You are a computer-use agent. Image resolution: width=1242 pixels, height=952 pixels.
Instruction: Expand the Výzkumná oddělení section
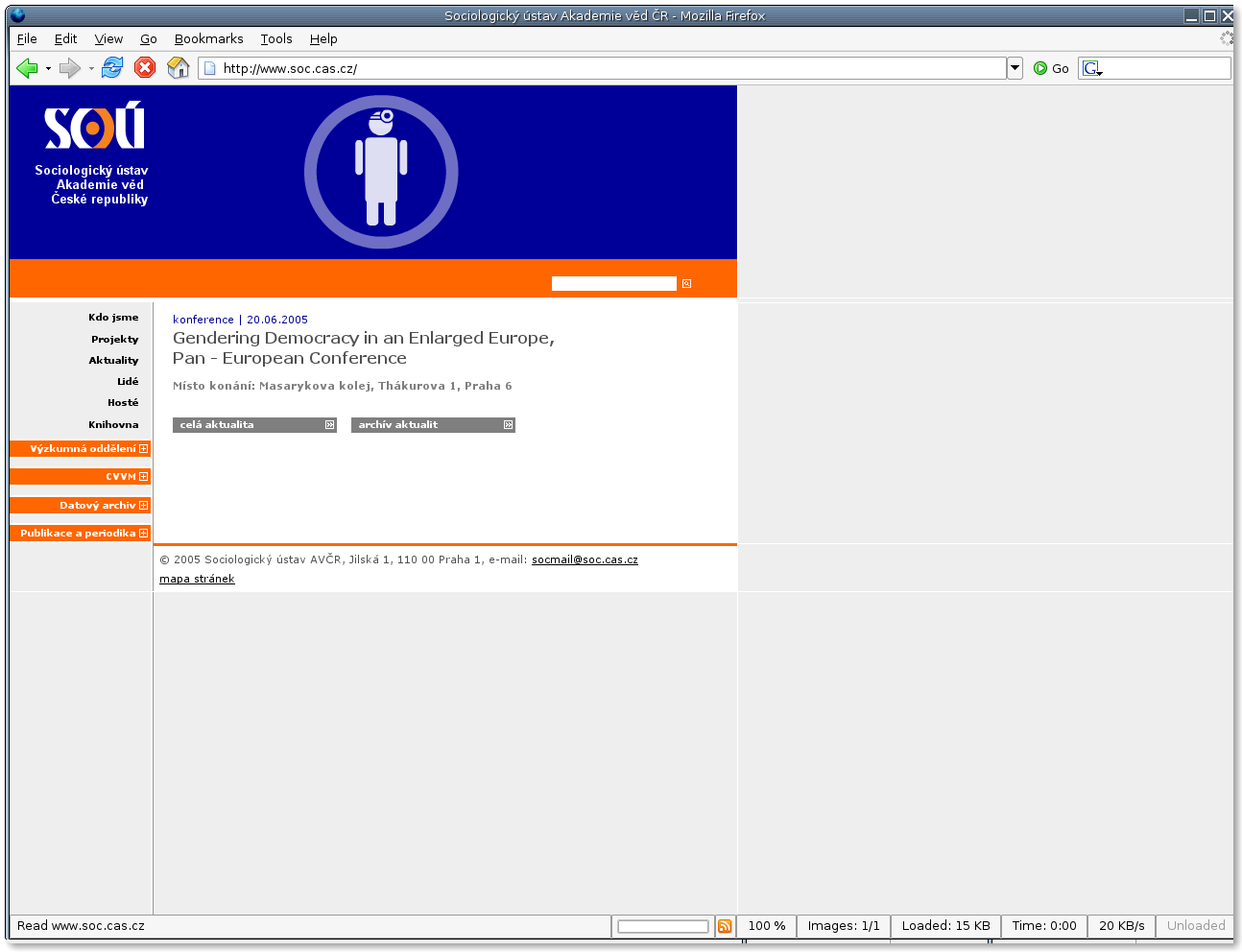coord(143,448)
